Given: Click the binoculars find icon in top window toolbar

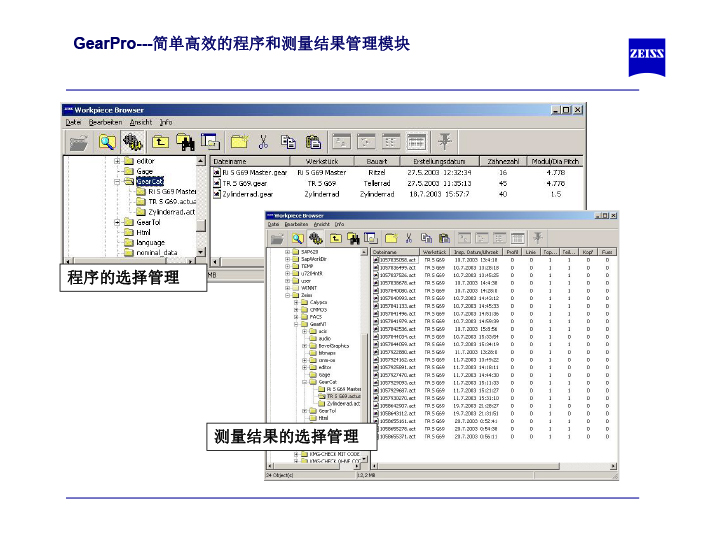Looking at the screenshot, I should [185, 141].
